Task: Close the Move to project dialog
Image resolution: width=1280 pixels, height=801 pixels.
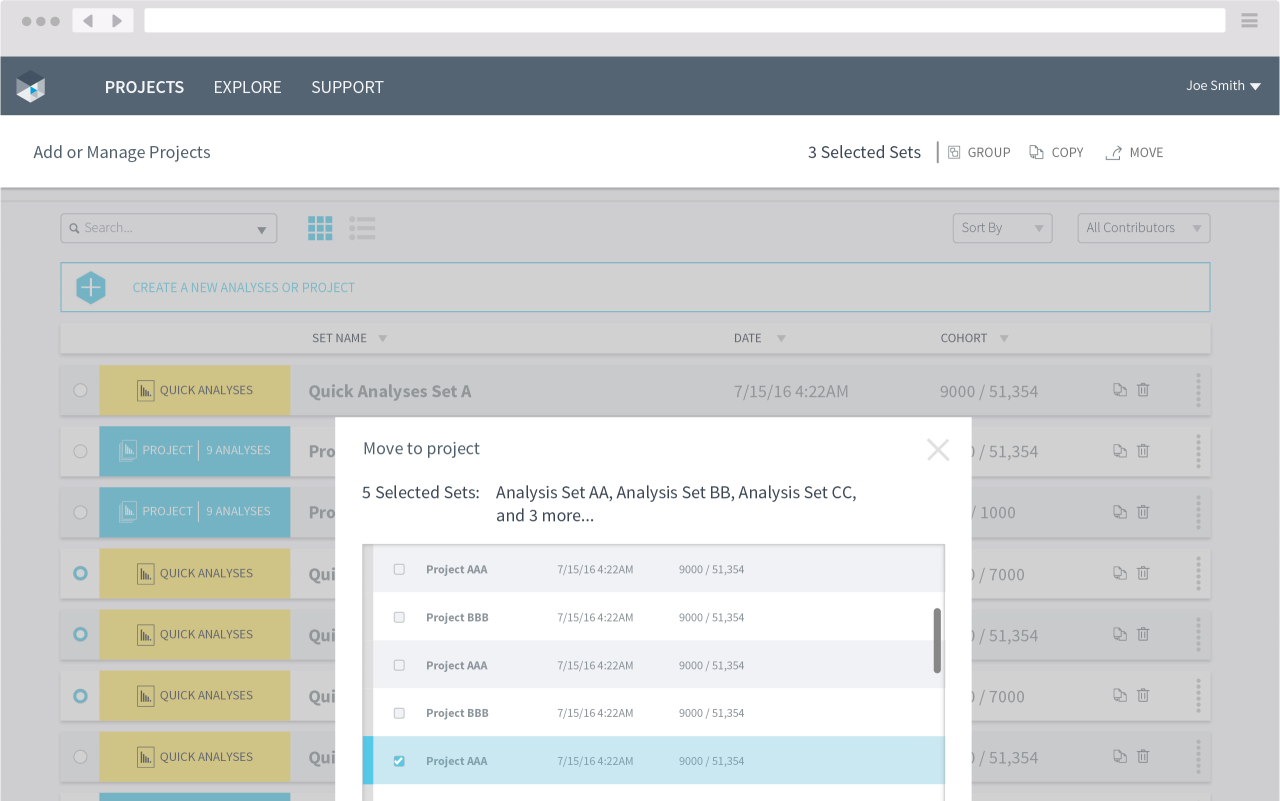Action: 938,450
